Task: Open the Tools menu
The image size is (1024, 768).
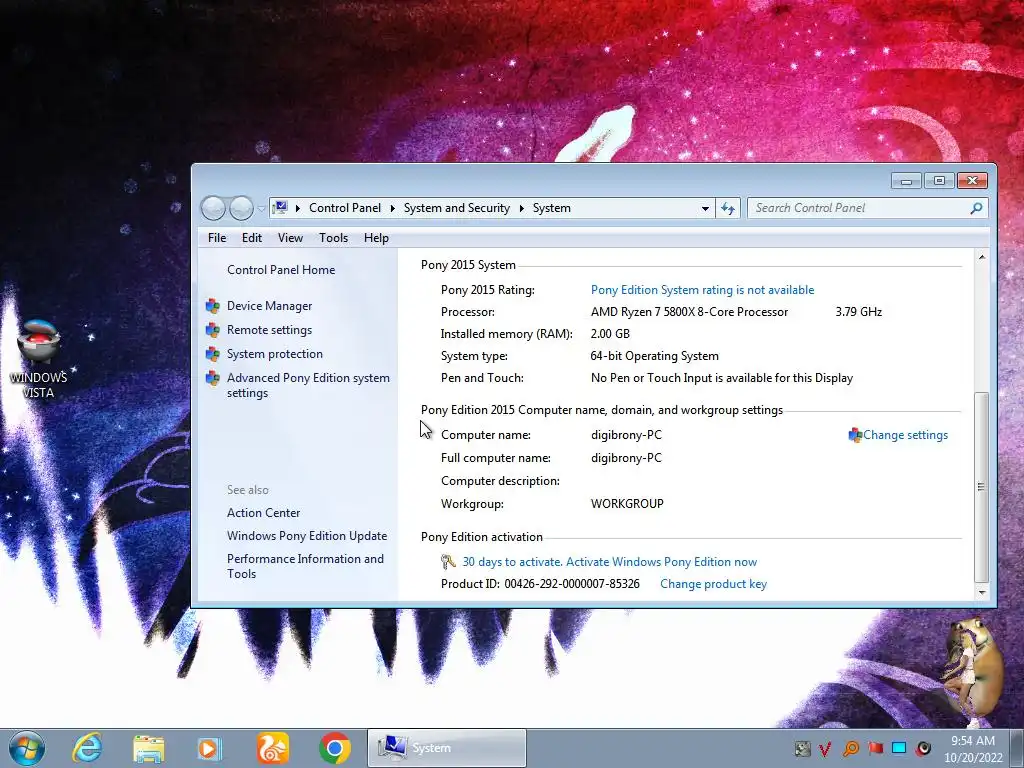Action: point(333,238)
